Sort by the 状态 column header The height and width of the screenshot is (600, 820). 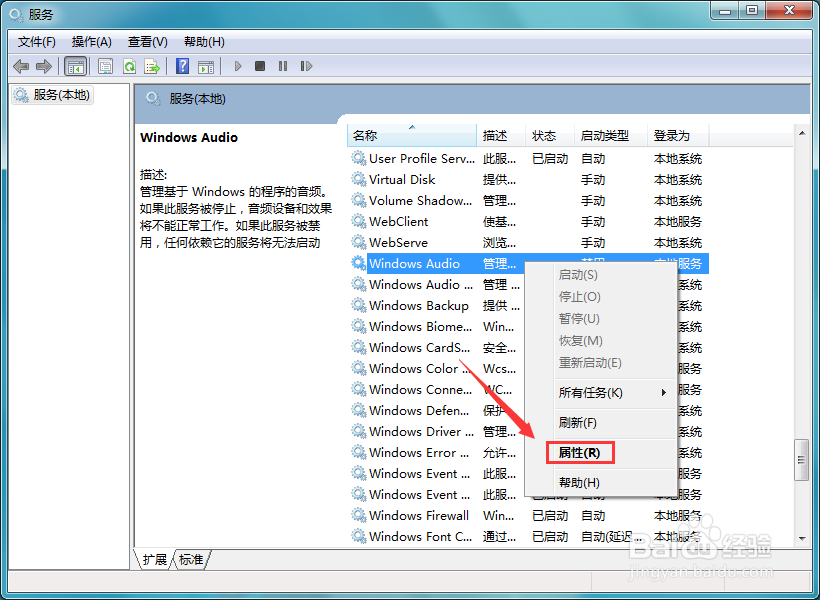pos(550,135)
